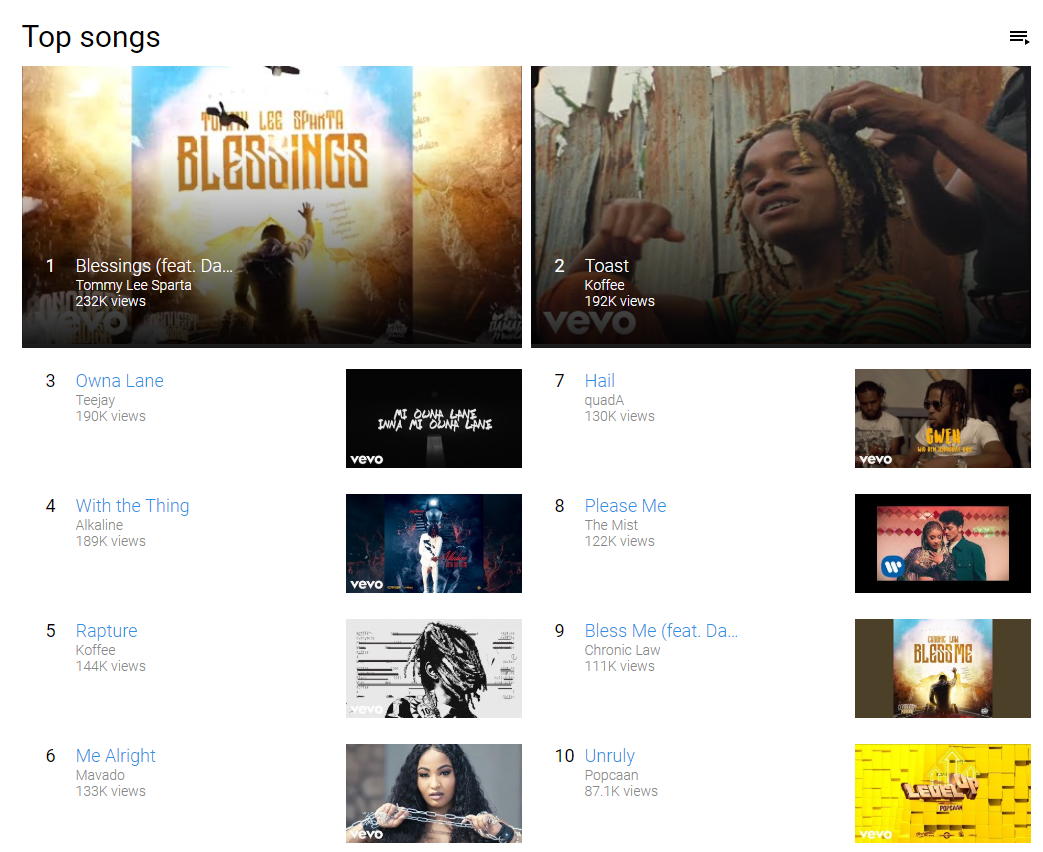
Task: Click the Please Me song title
Action: (625, 505)
